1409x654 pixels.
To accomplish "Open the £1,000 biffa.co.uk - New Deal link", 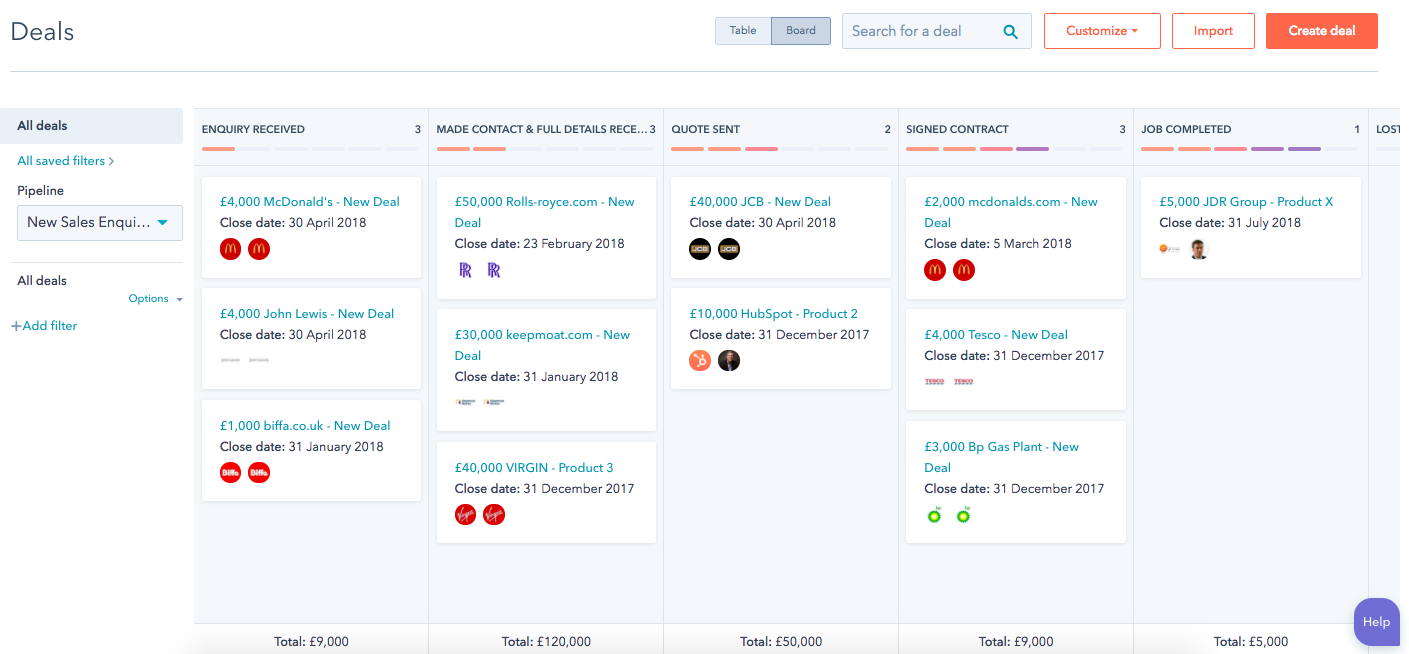I will pyautogui.click(x=305, y=426).
